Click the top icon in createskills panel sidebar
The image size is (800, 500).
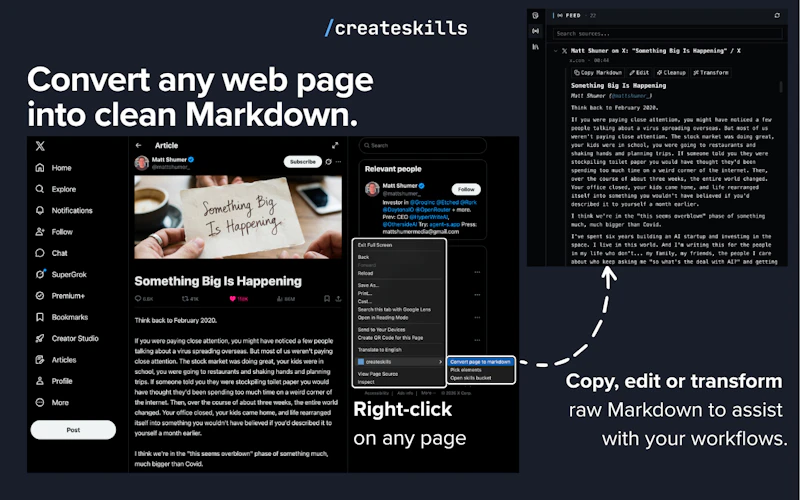coord(535,15)
